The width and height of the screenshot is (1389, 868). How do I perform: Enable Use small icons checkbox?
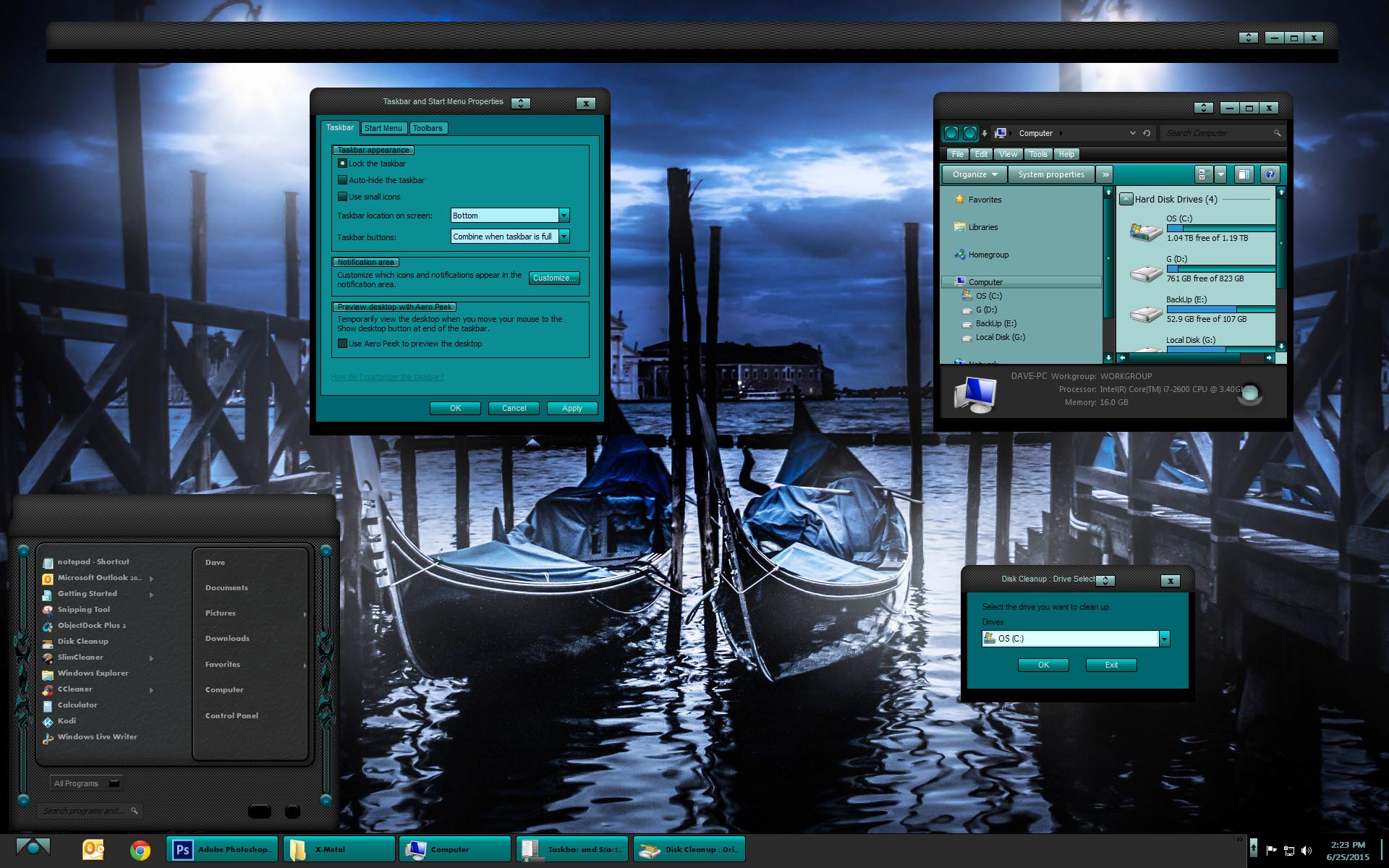pyautogui.click(x=343, y=197)
